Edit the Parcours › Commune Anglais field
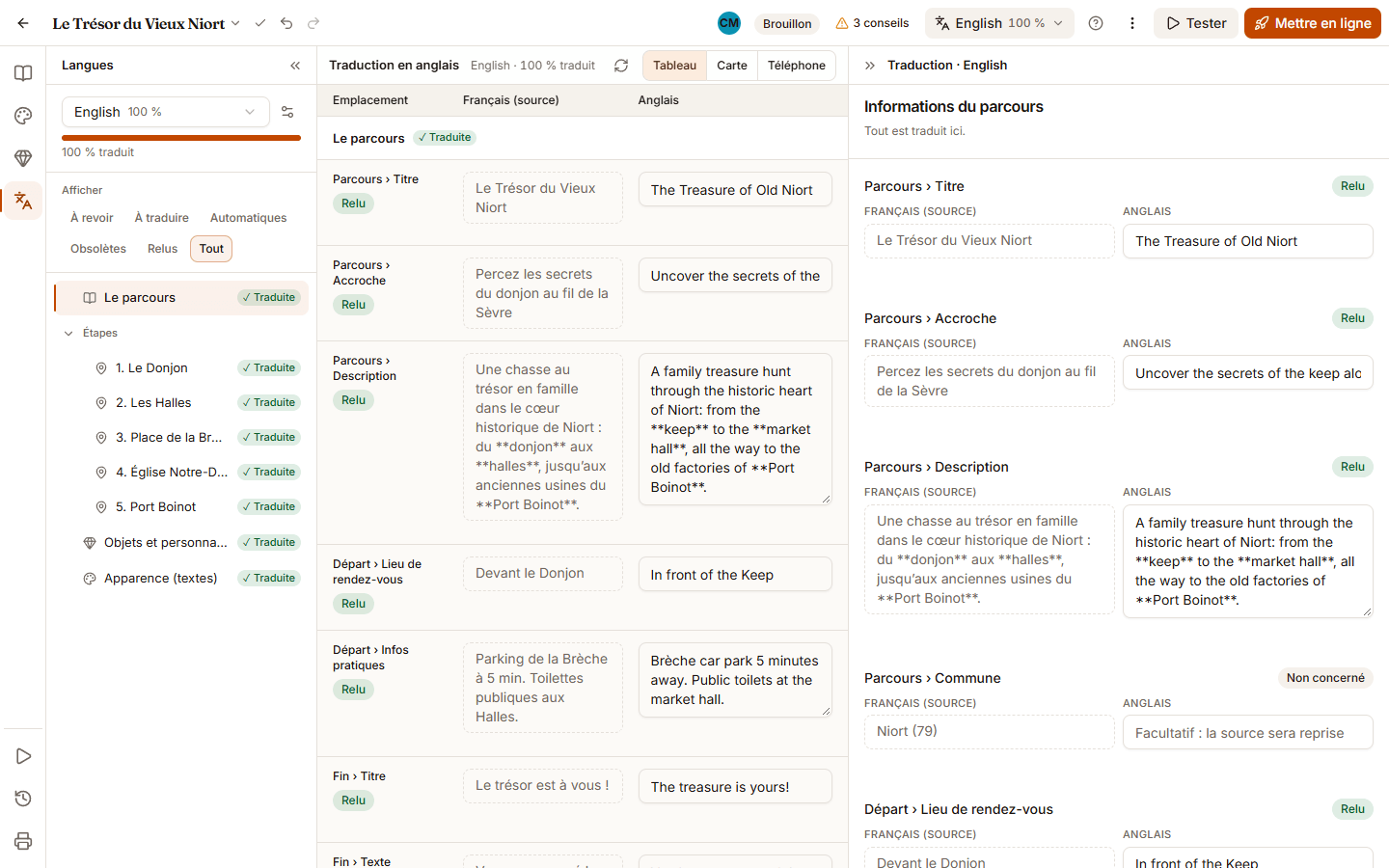Viewport: 1389px width, 868px height. pos(1248,733)
